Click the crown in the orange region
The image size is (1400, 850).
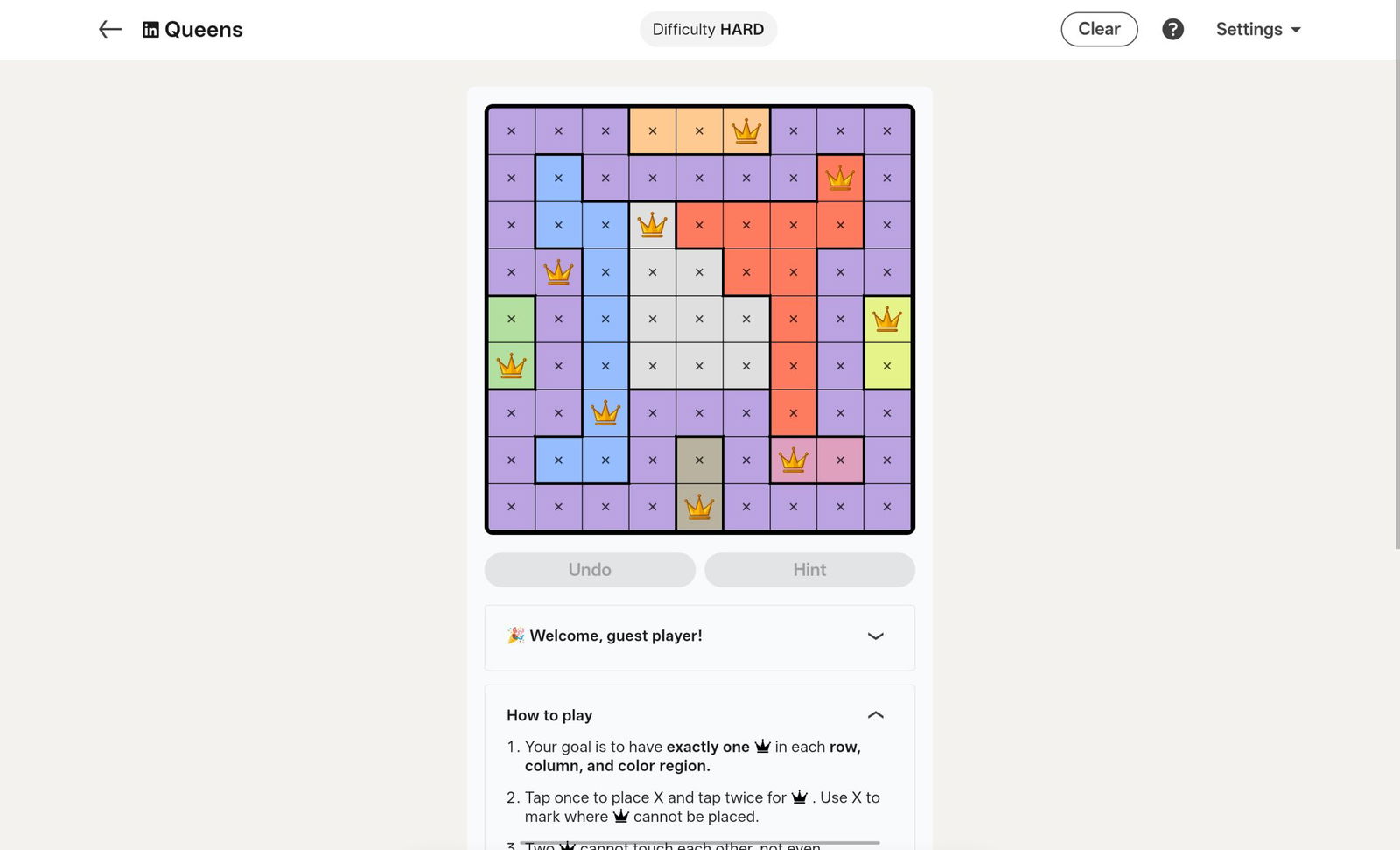point(745,131)
